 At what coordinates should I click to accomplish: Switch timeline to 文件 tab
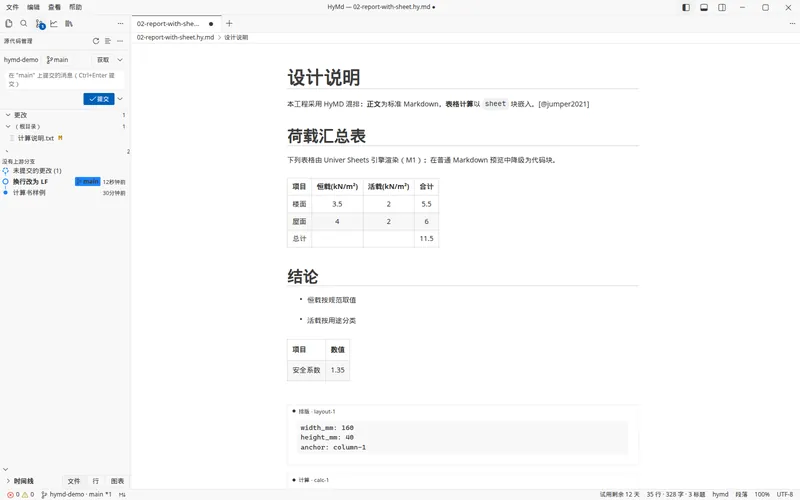(74, 481)
